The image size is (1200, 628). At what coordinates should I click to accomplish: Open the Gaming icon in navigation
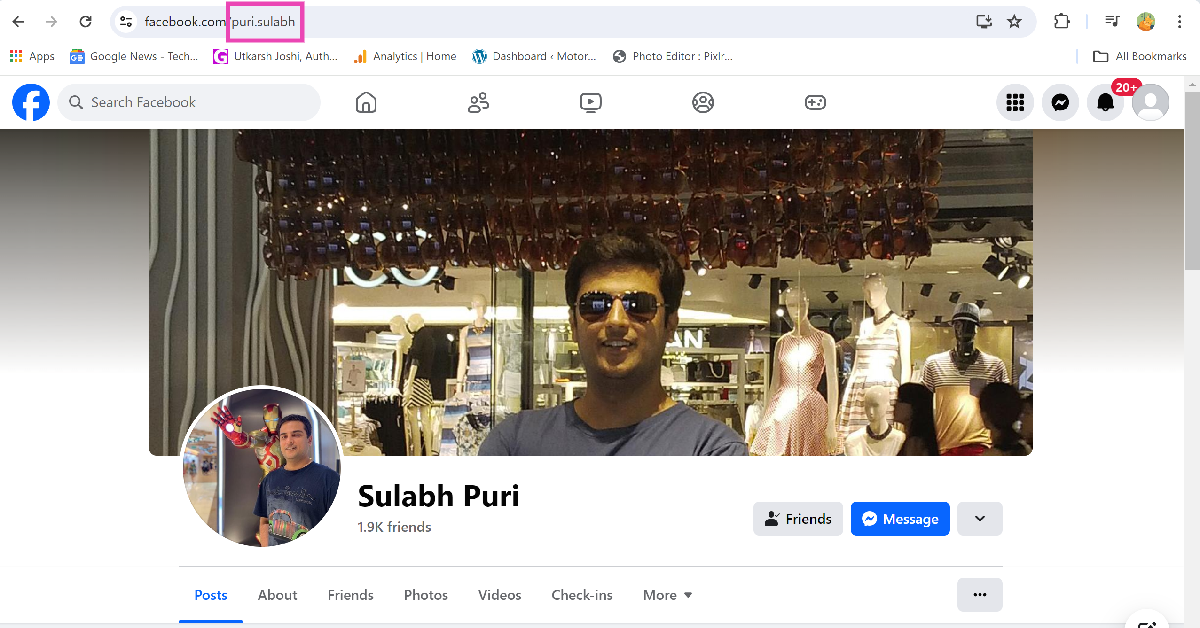(x=815, y=102)
